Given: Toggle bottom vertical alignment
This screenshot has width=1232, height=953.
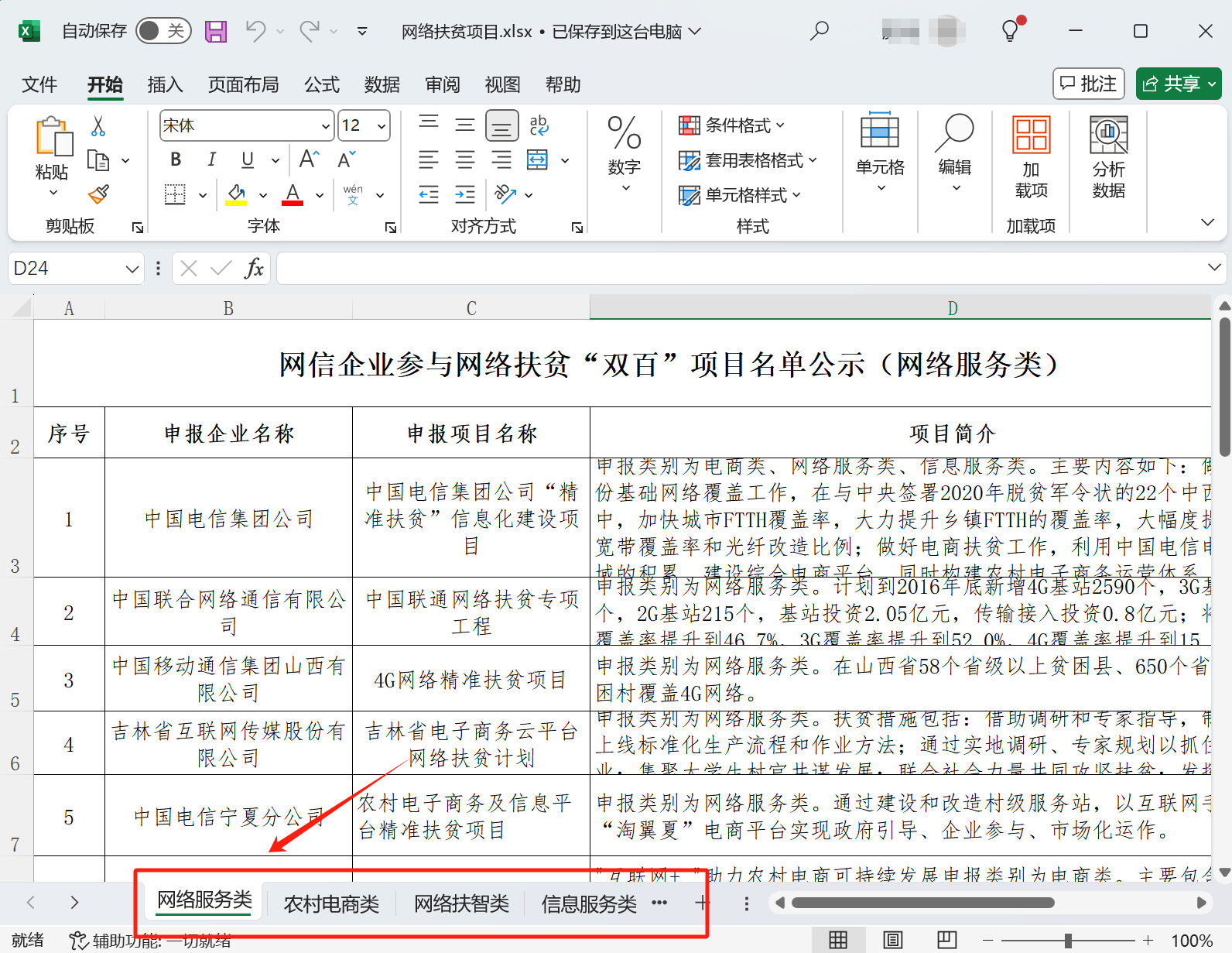Looking at the screenshot, I should [x=501, y=125].
